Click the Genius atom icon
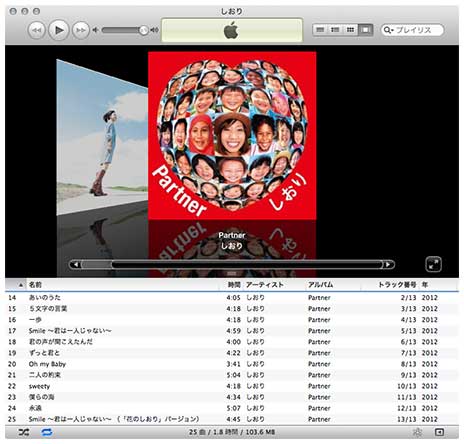The width and height of the screenshot is (464, 444). (417, 432)
